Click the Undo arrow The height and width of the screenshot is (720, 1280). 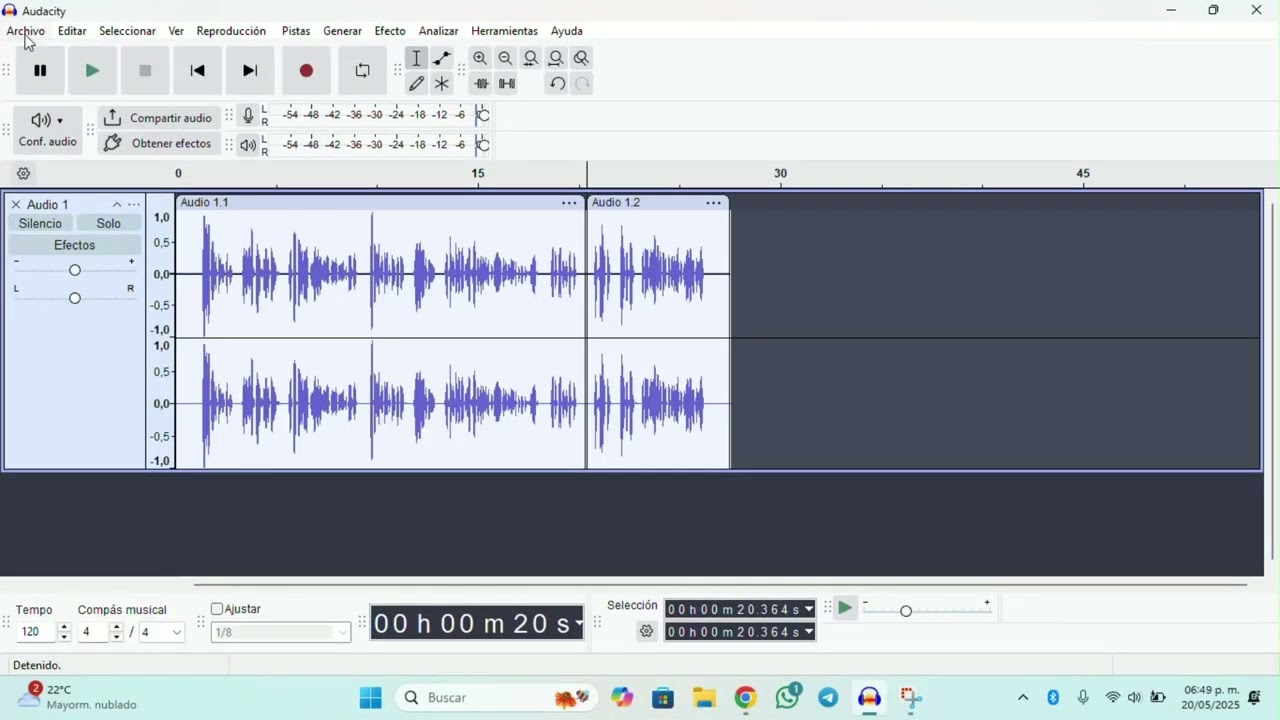(557, 84)
